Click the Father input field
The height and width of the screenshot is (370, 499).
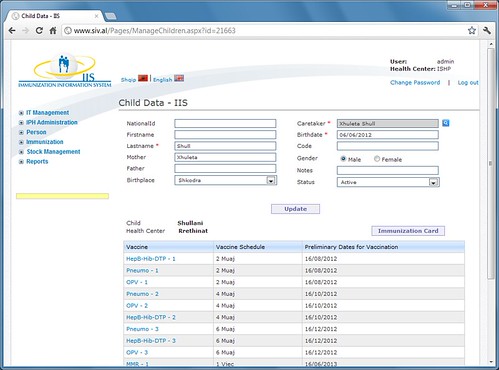click(x=225, y=168)
